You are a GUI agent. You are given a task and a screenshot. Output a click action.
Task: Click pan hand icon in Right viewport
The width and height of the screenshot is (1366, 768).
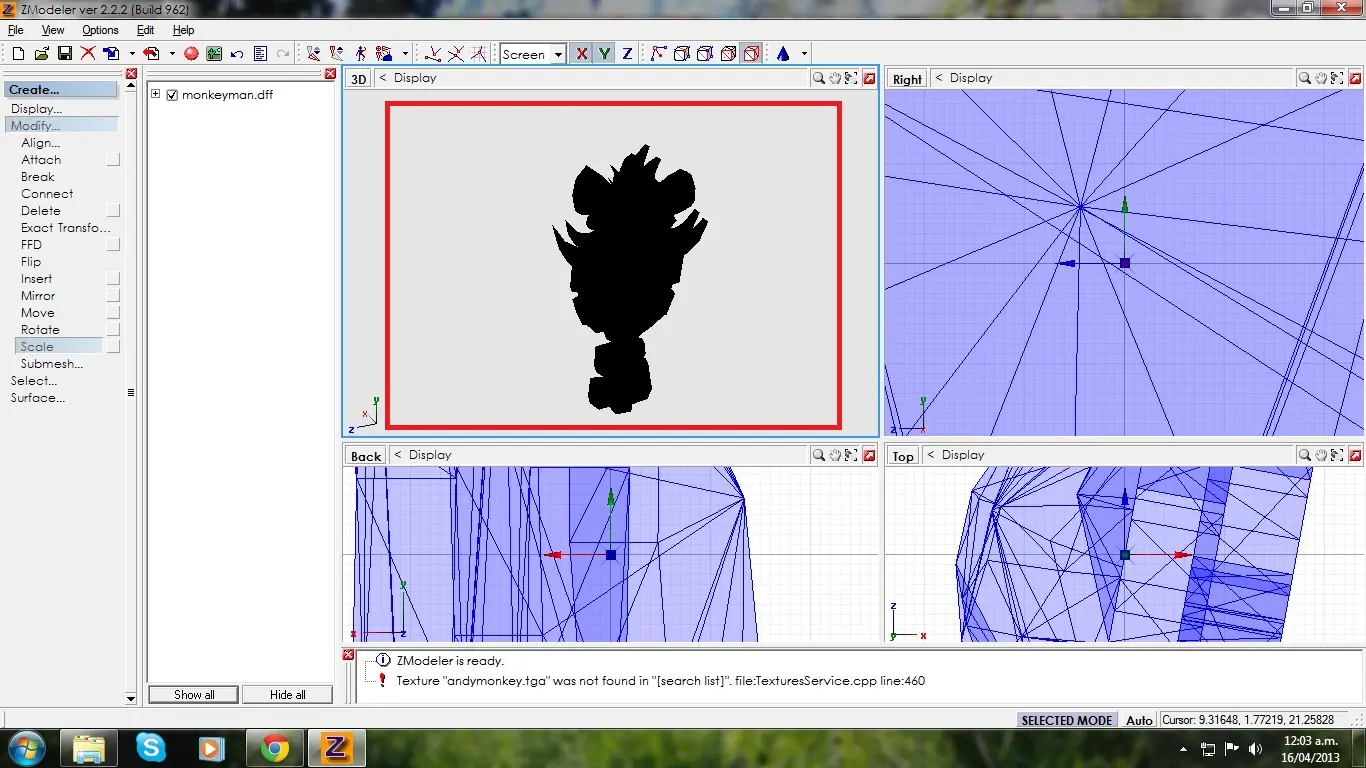1320,78
